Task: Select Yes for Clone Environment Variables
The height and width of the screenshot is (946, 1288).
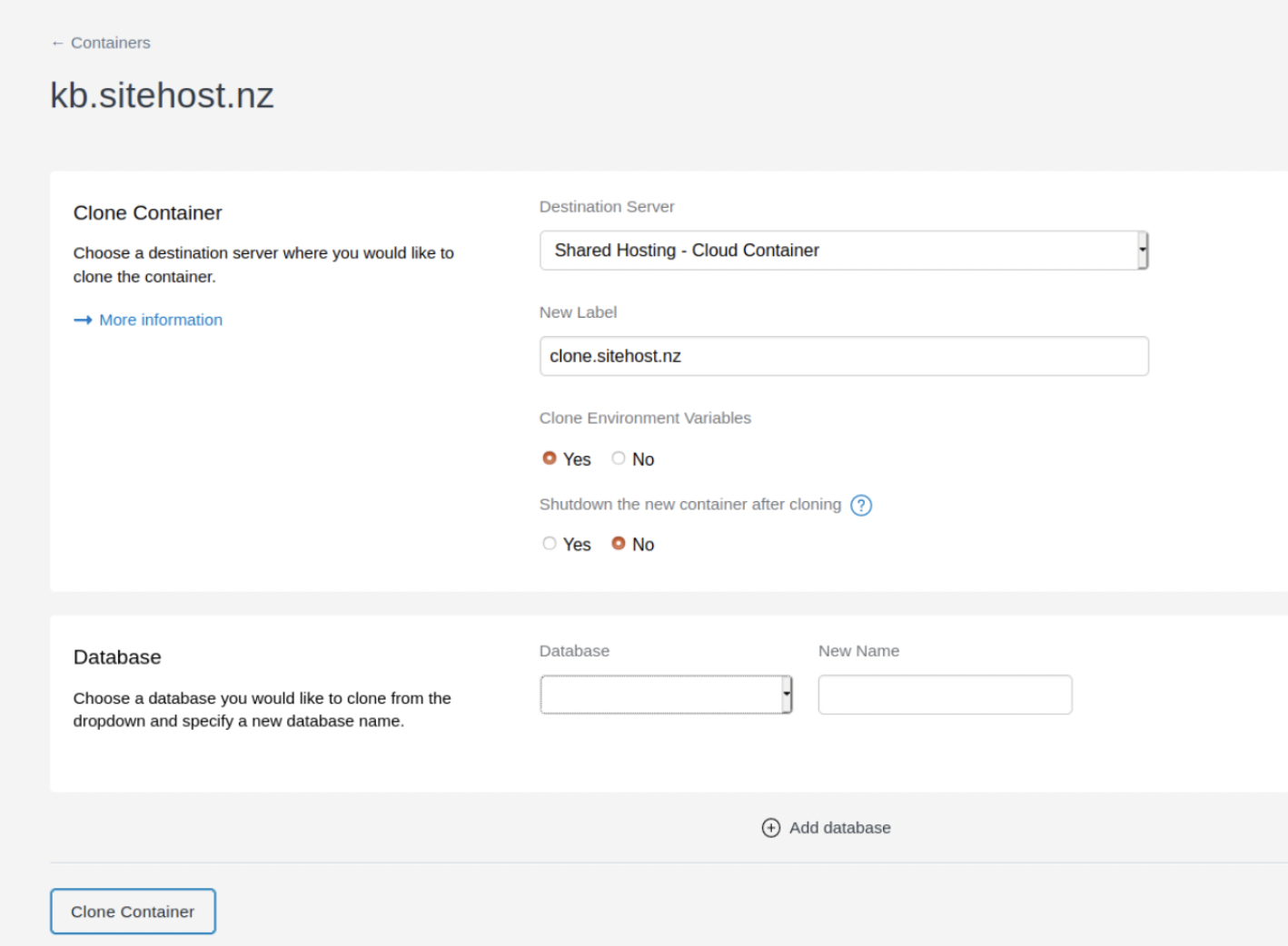Action: [x=550, y=458]
